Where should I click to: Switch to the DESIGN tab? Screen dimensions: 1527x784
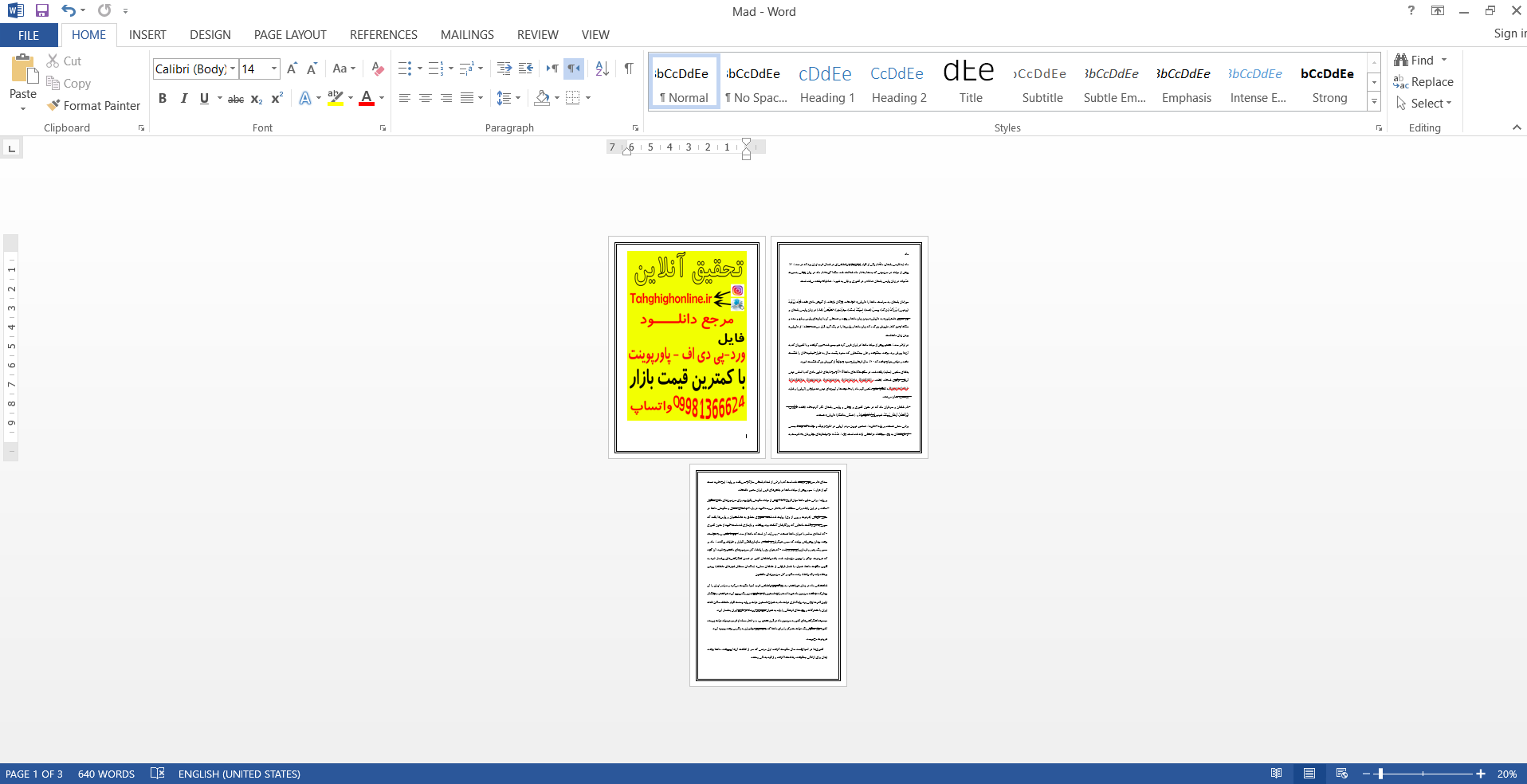(x=210, y=35)
